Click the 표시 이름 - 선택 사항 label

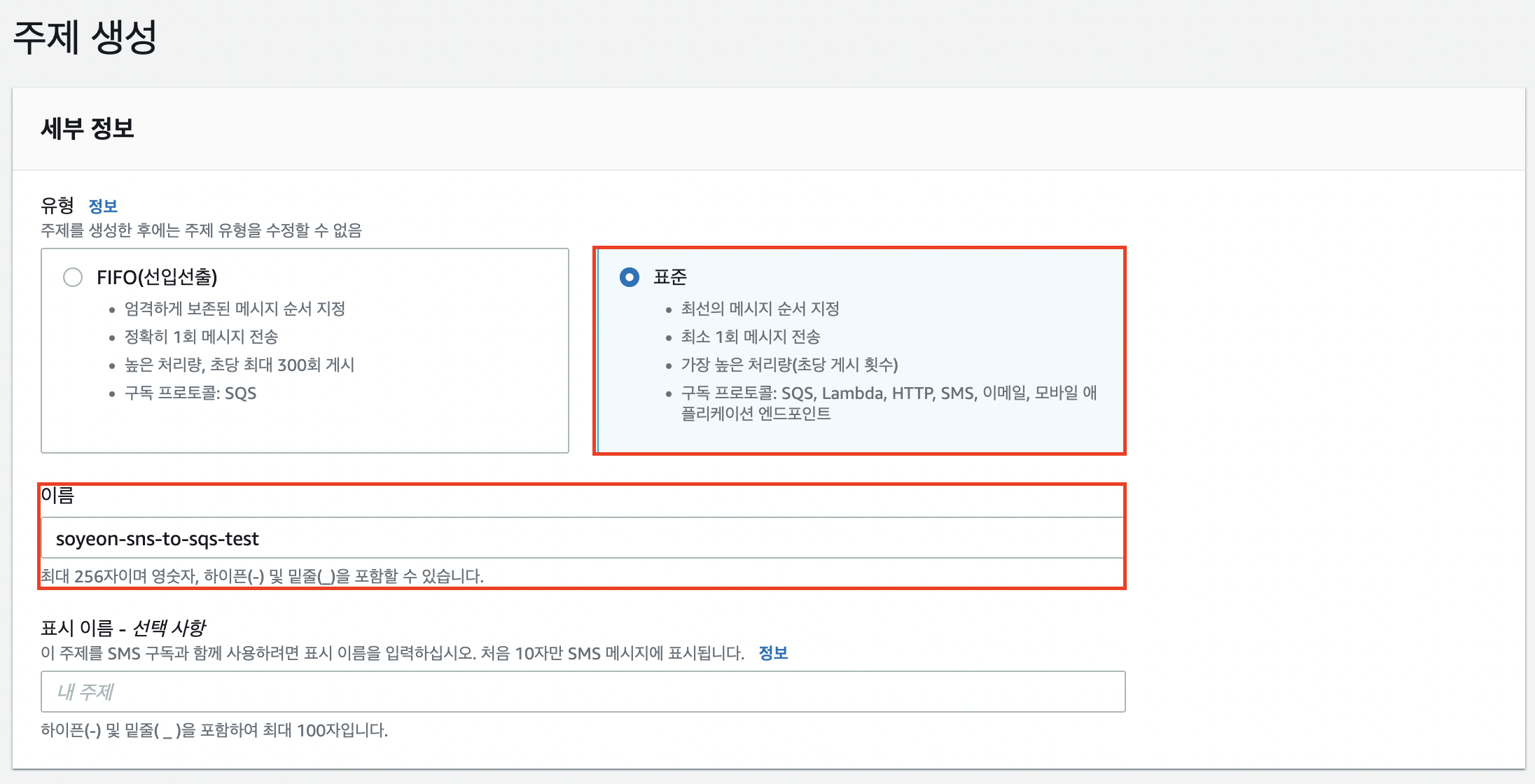pos(123,628)
